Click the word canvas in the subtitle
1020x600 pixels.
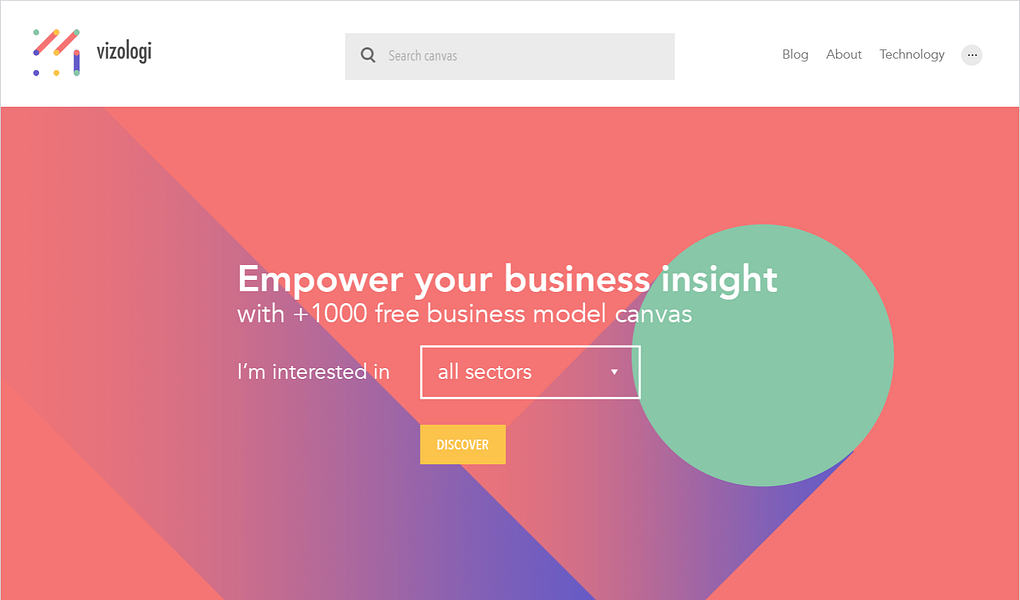coord(653,316)
